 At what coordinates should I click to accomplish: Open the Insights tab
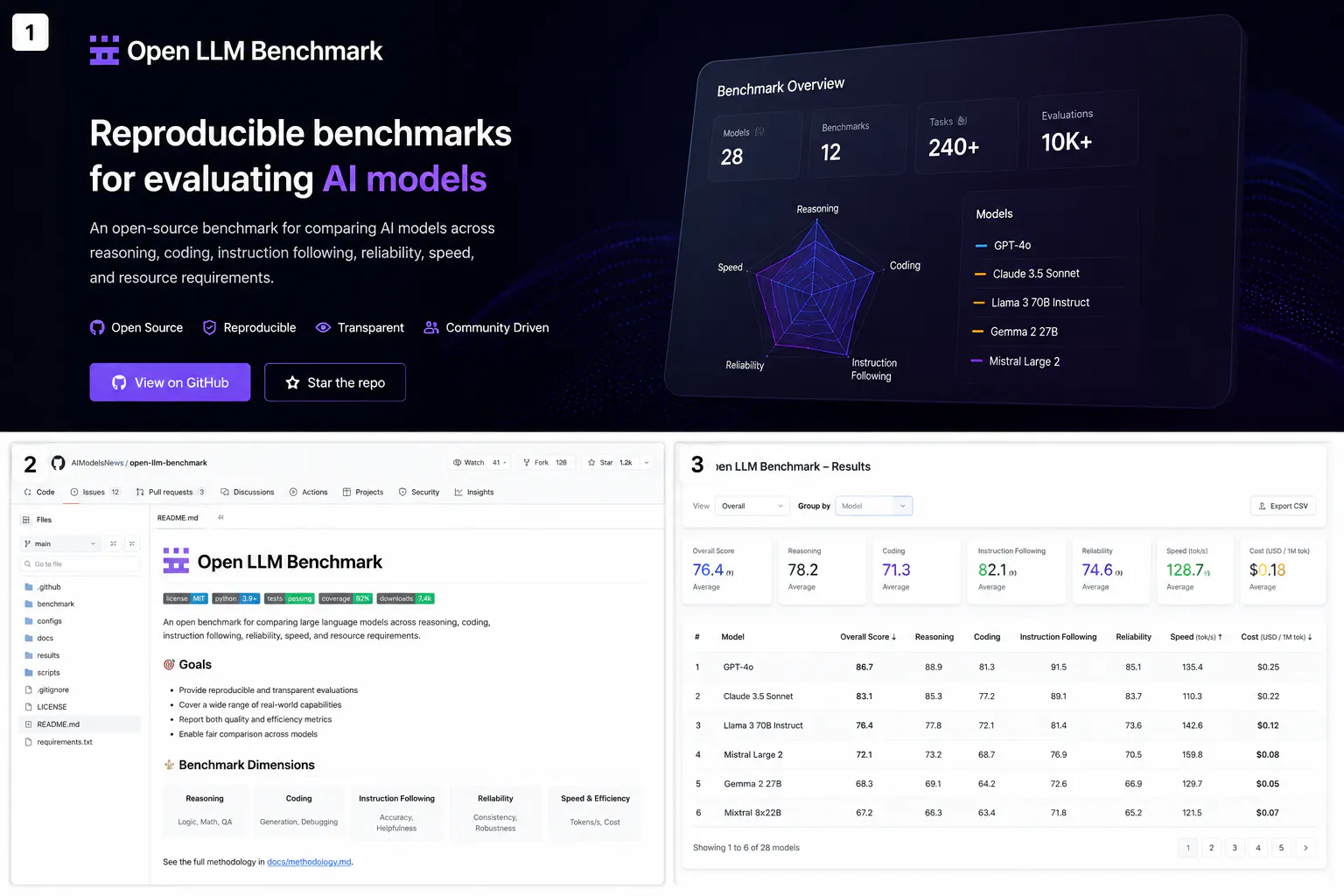coord(474,493)
